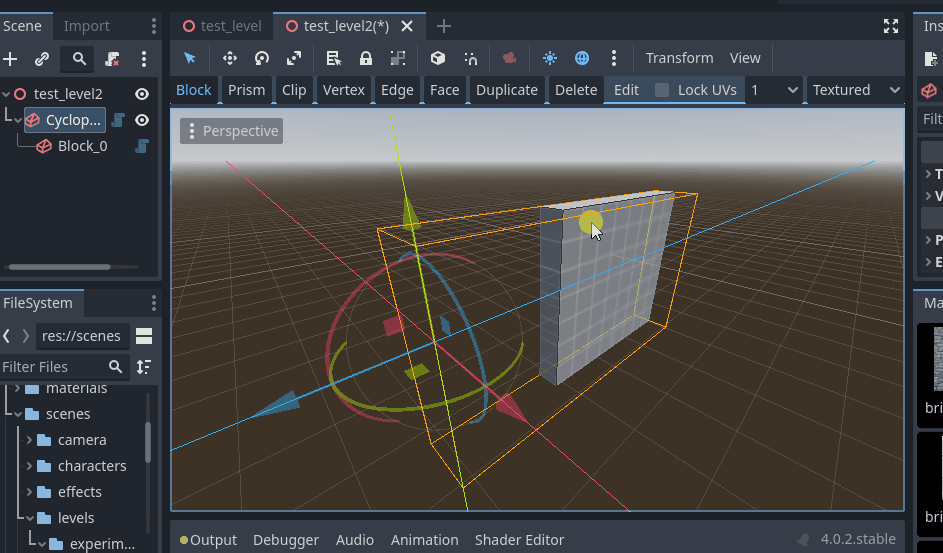Close the test_level2 scene tab
Image resolution: width=943 pixels, height=553 pixels.
[x=407, y=26]
